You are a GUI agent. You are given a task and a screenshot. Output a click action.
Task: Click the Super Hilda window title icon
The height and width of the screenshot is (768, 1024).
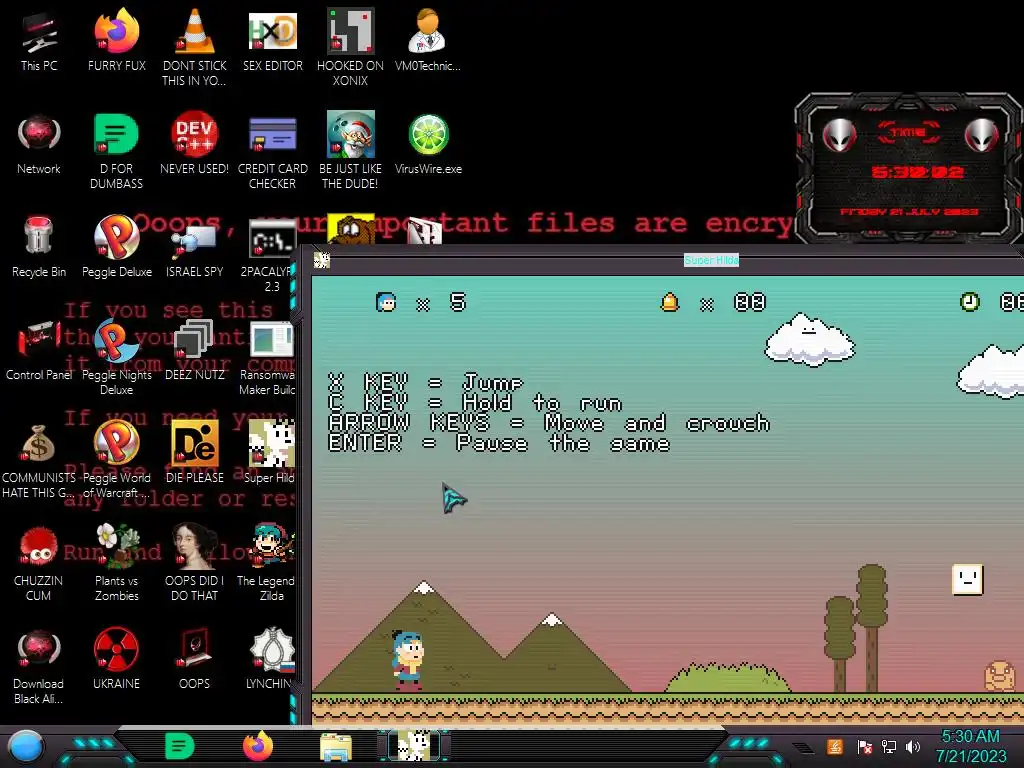(321, 260)
